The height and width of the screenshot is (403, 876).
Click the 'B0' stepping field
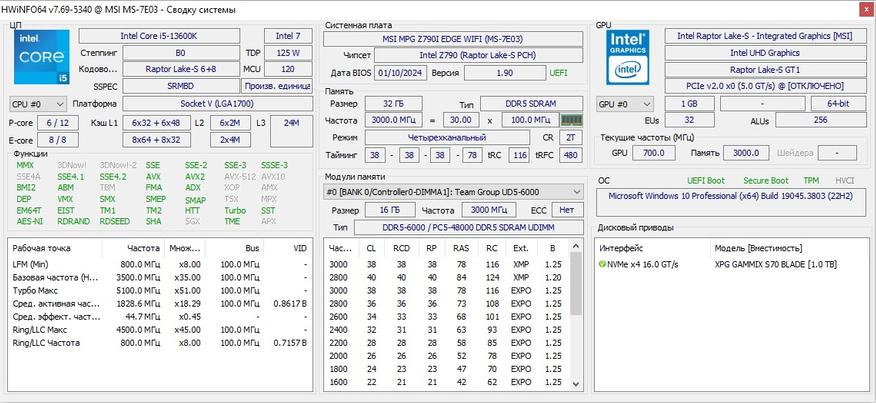click(x=180, y=53)
